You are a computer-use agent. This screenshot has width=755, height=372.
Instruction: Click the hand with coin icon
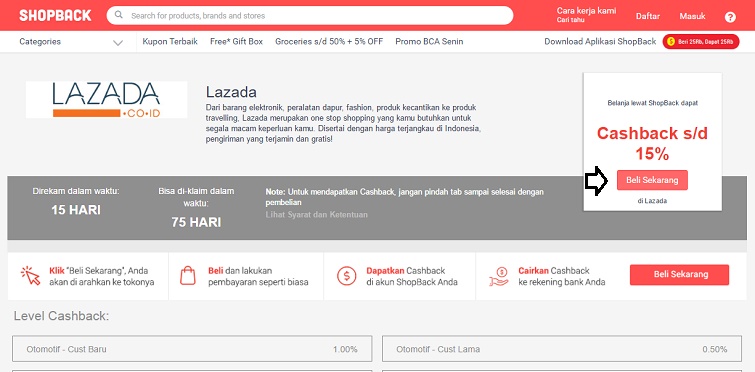[x=498, y=276]
